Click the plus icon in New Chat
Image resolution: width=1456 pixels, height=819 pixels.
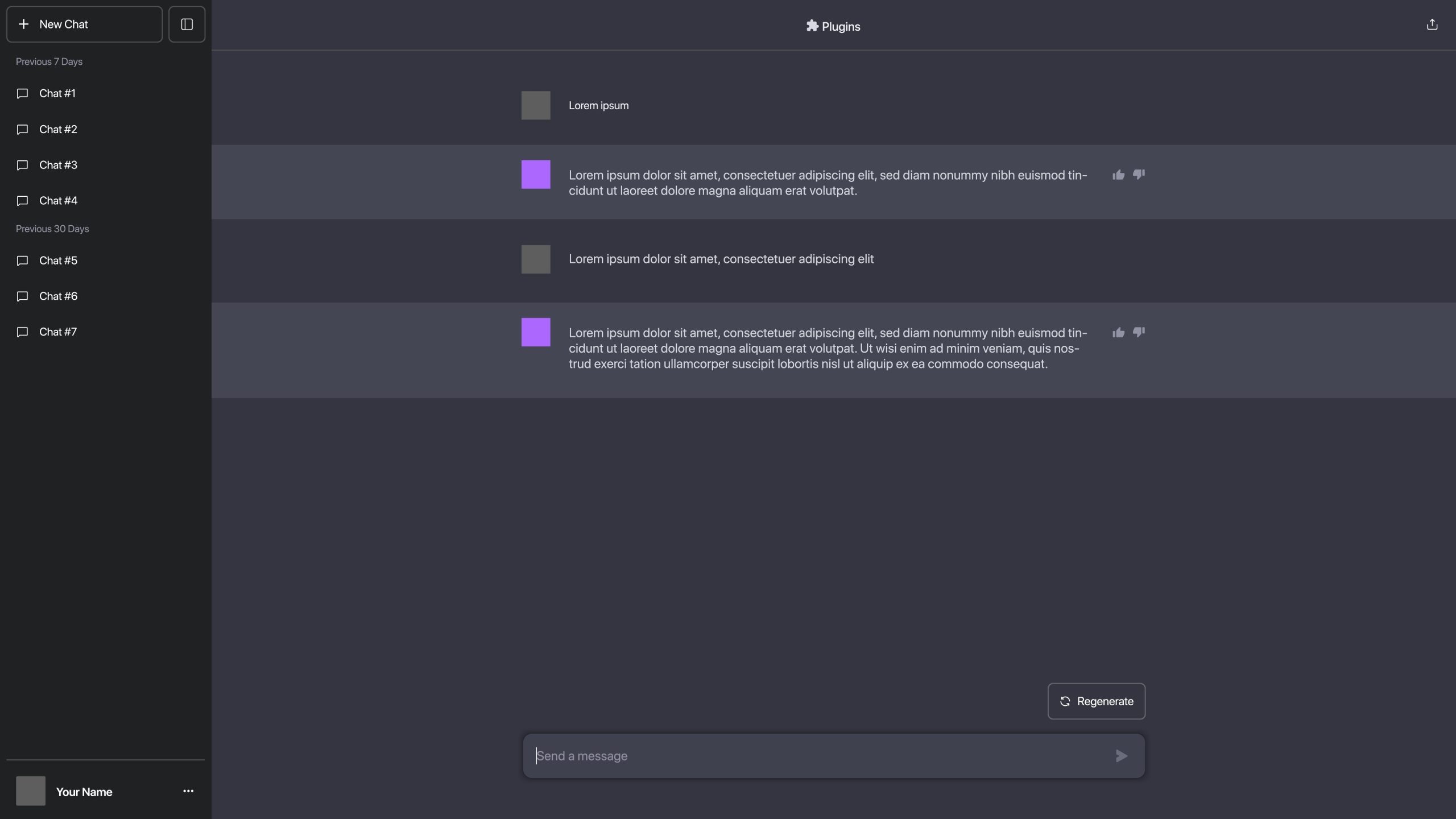pyautogui.click(x=23, y=24)
